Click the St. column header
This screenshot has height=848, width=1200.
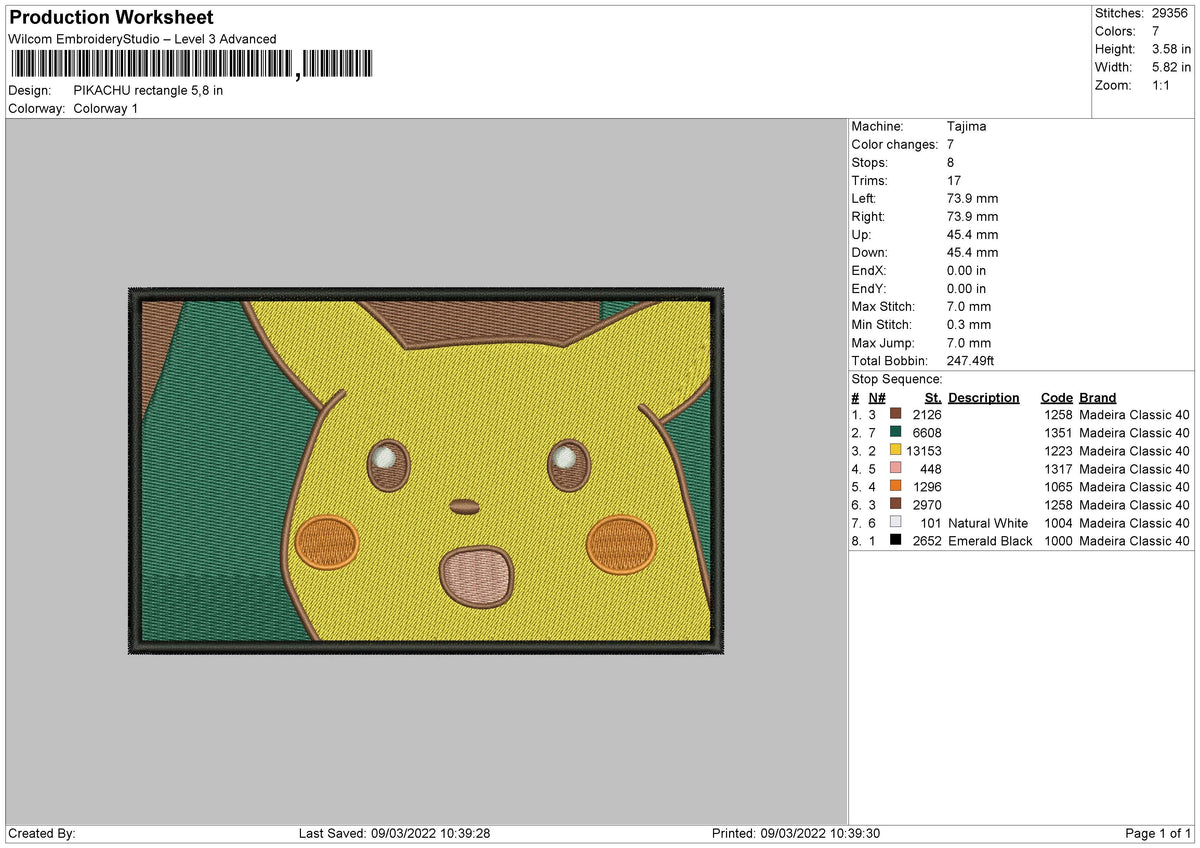pos(933,398)
